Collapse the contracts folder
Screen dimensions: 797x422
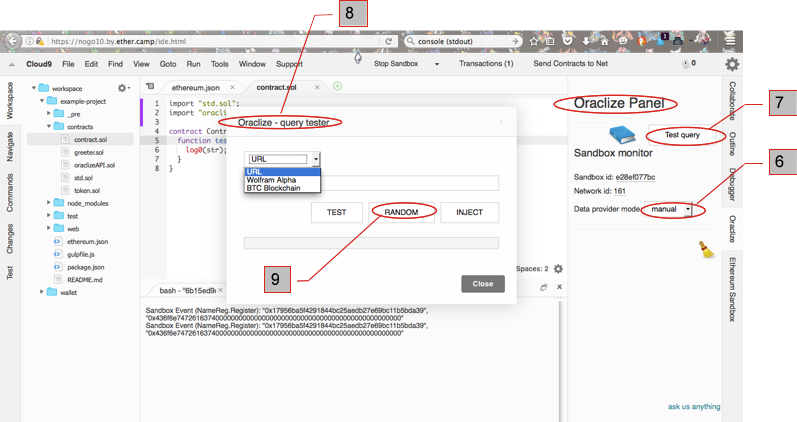click(49, 126)
